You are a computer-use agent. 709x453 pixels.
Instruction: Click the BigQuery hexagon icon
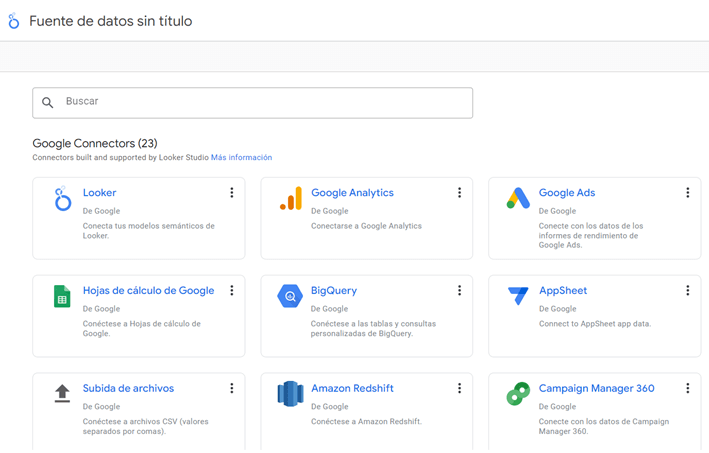coord(290,296)
